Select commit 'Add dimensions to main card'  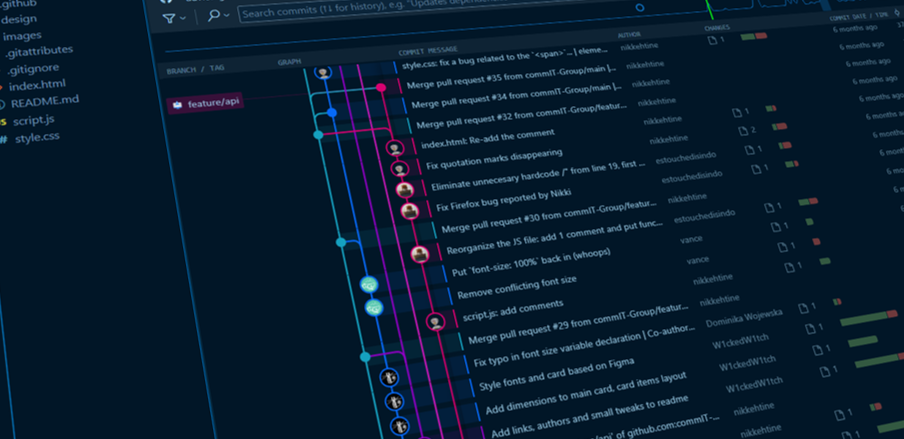click(x=585, y=394)
